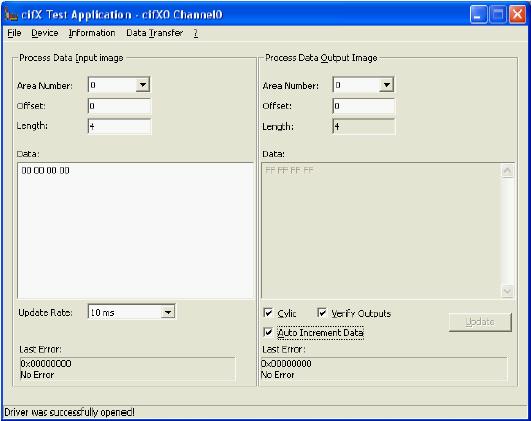Close the cifX Test Application window
This screenshot has height=421, width=531.
click(x=517, y=15)
